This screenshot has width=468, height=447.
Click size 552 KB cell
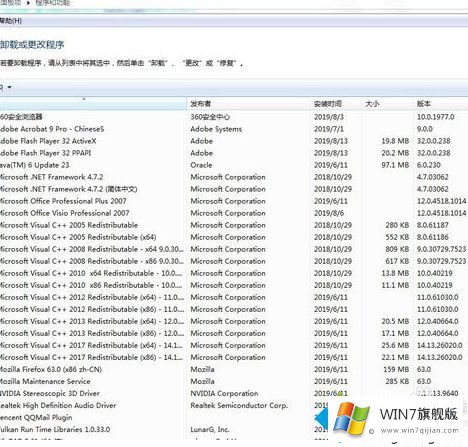(397, 237)
